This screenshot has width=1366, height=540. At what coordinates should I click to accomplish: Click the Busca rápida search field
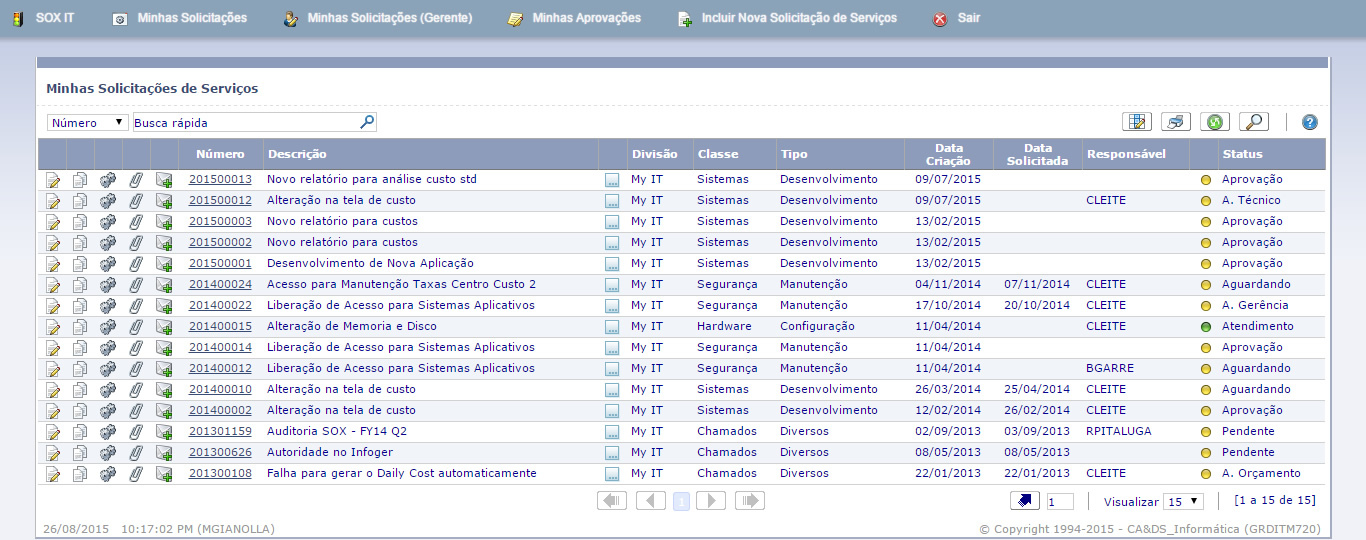(245, 123)
